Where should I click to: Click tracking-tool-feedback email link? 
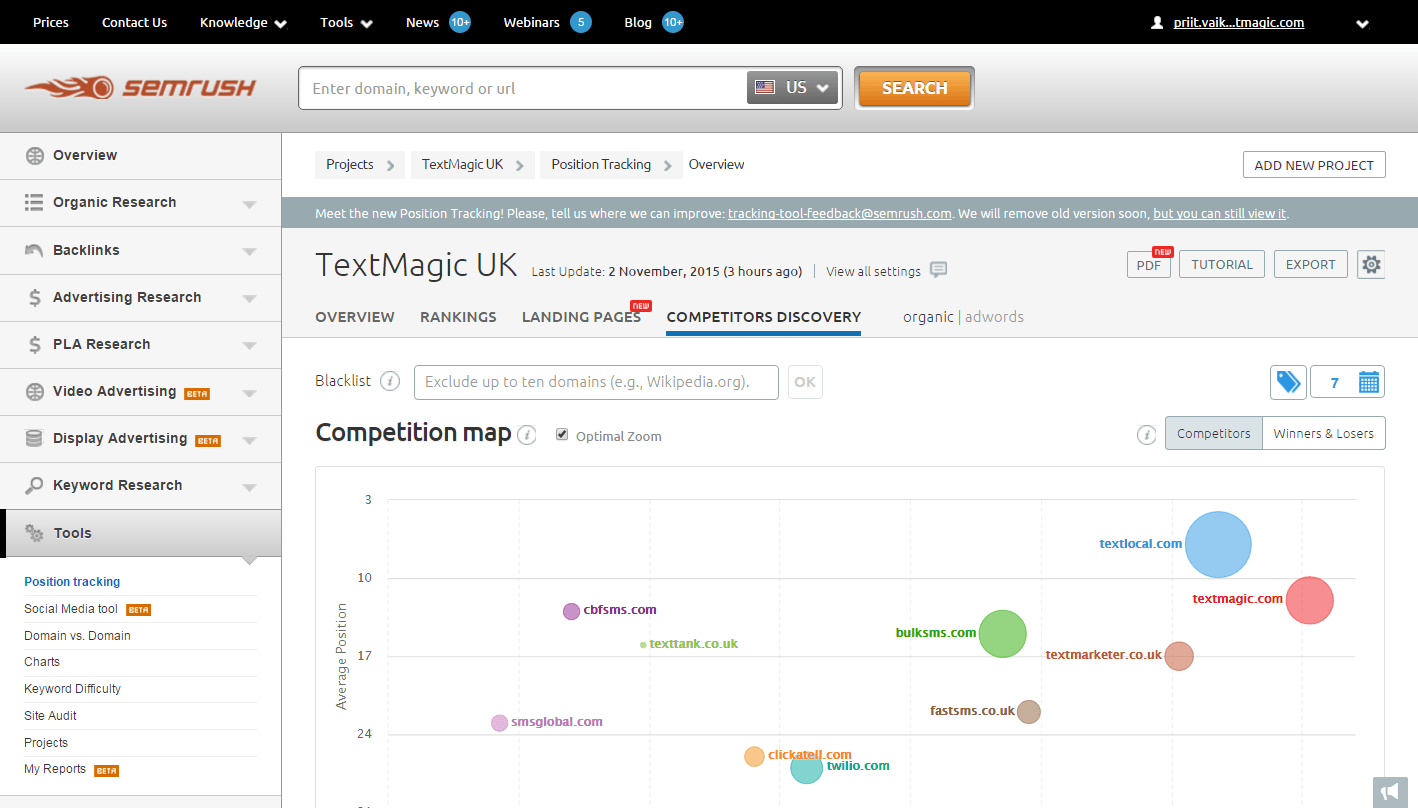pyautogui.click(x=839, y=214)
